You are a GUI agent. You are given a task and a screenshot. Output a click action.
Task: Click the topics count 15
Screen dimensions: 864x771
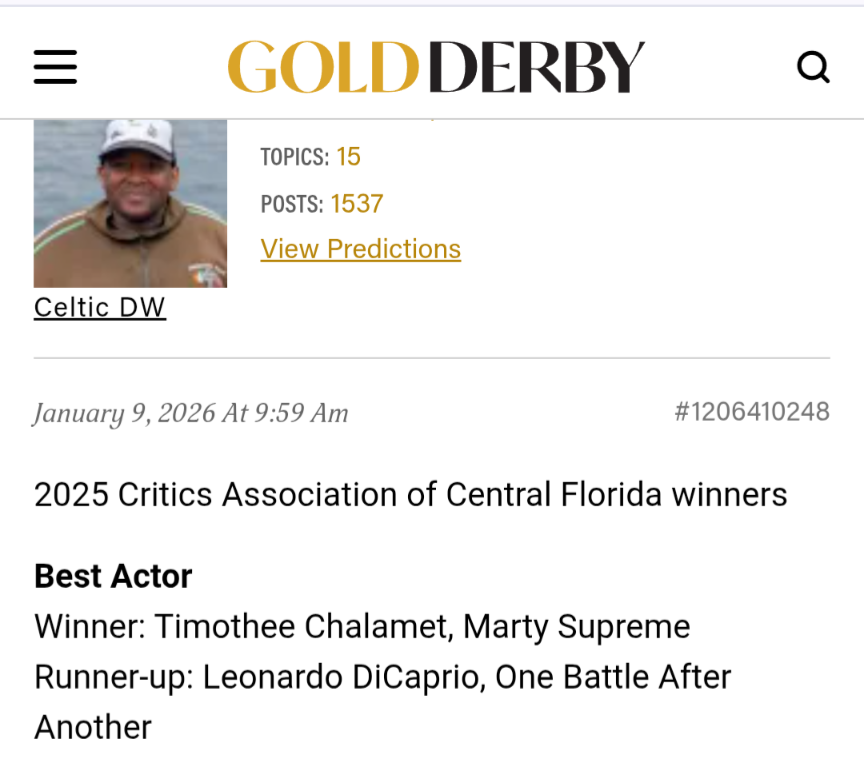348,157
